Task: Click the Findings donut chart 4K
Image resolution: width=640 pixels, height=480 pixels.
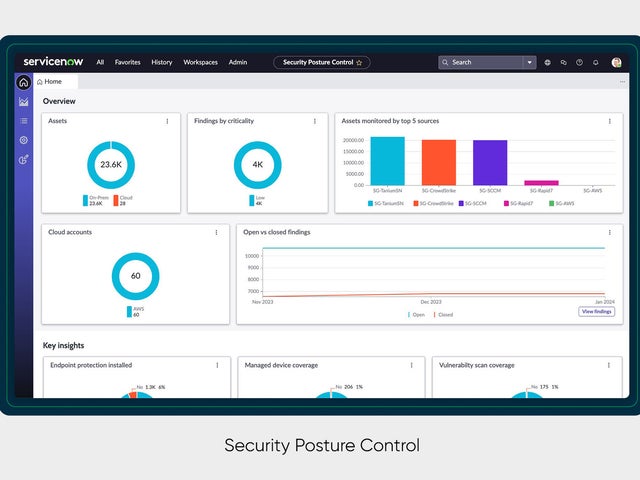Action: coord(258,165)
